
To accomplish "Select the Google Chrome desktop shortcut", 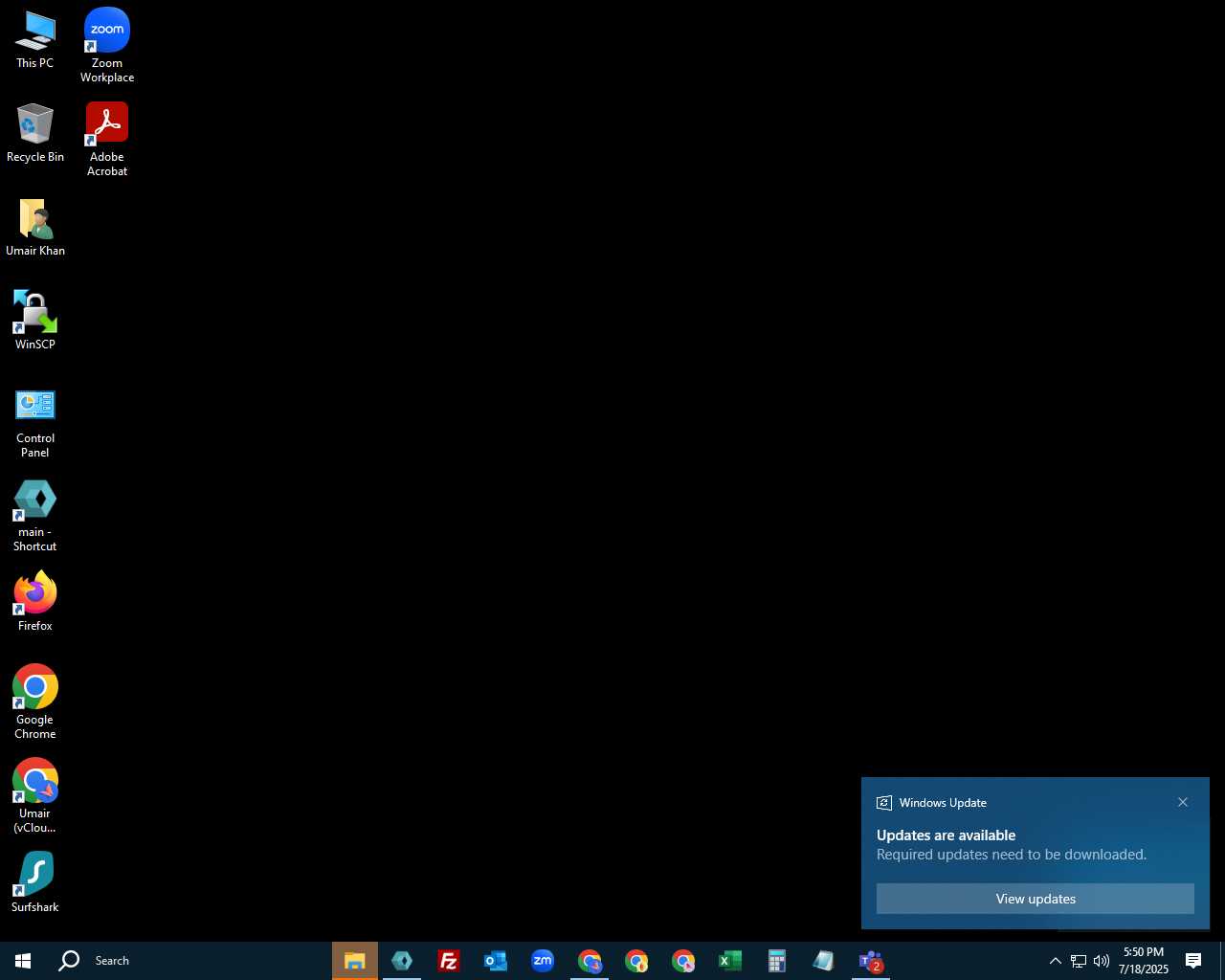I will [35, 702].
